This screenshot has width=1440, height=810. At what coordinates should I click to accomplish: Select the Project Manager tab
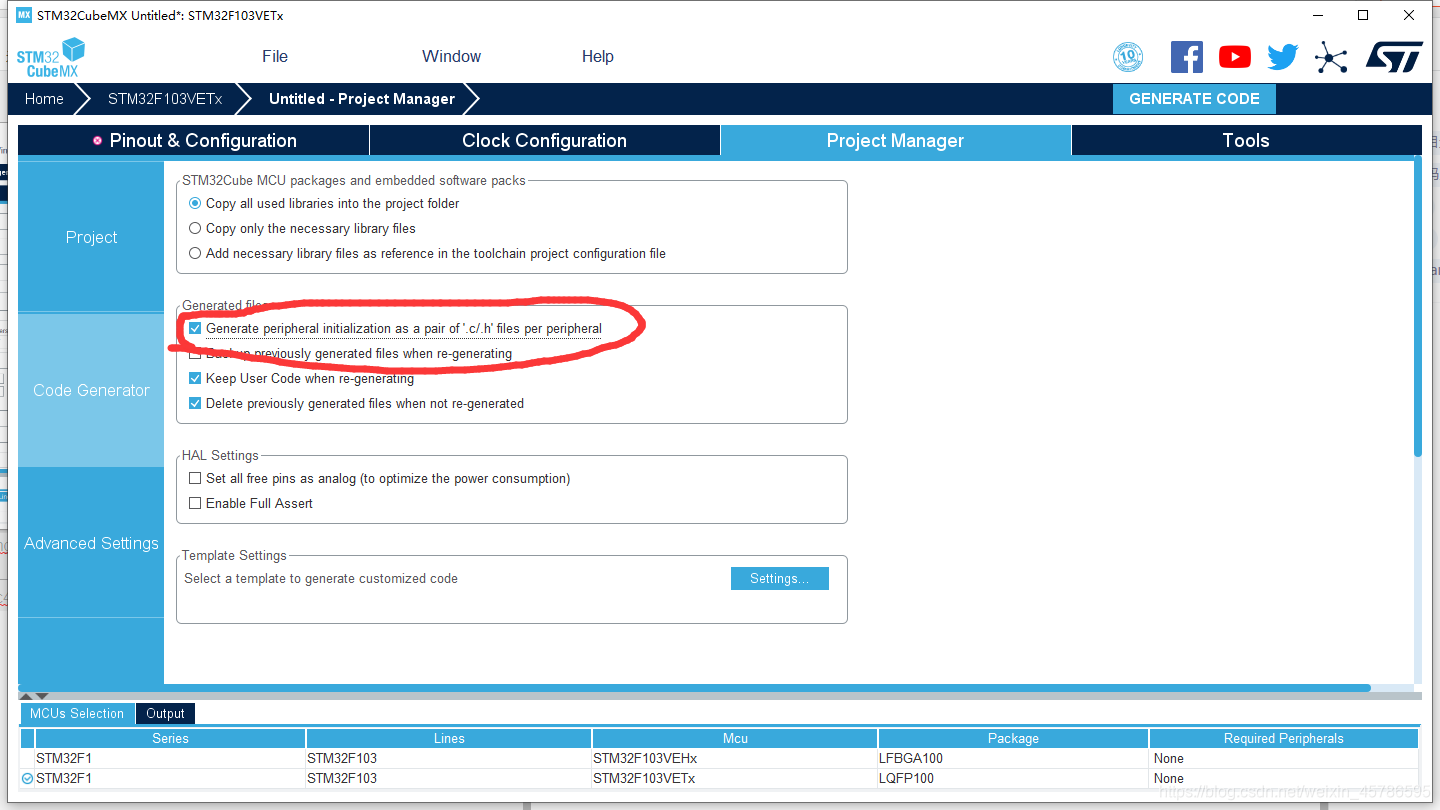coord(895,141)
